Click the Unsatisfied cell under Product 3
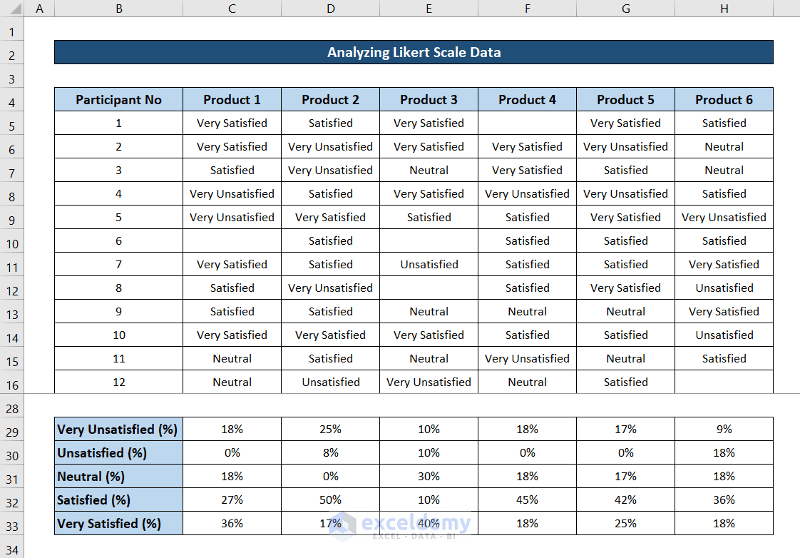 [429, 265]
